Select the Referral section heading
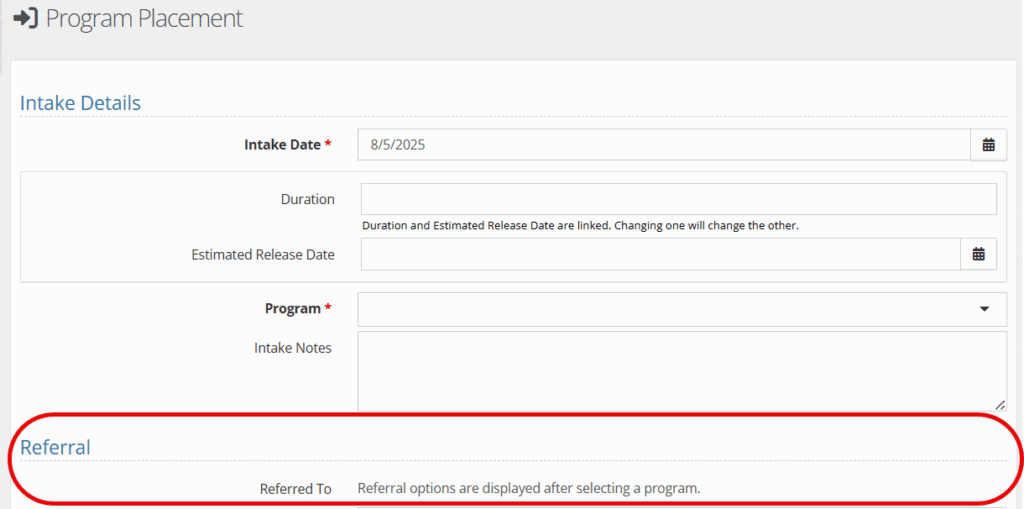1024x509 pixels. [x=56, y=447]
